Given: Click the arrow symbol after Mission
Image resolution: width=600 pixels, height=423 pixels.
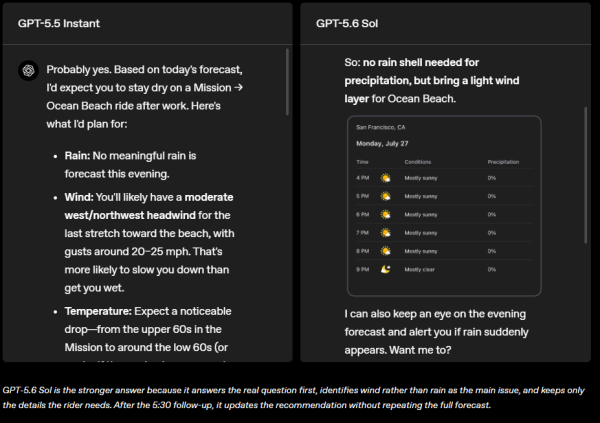Looking at the screenshot, I should 238,88.
